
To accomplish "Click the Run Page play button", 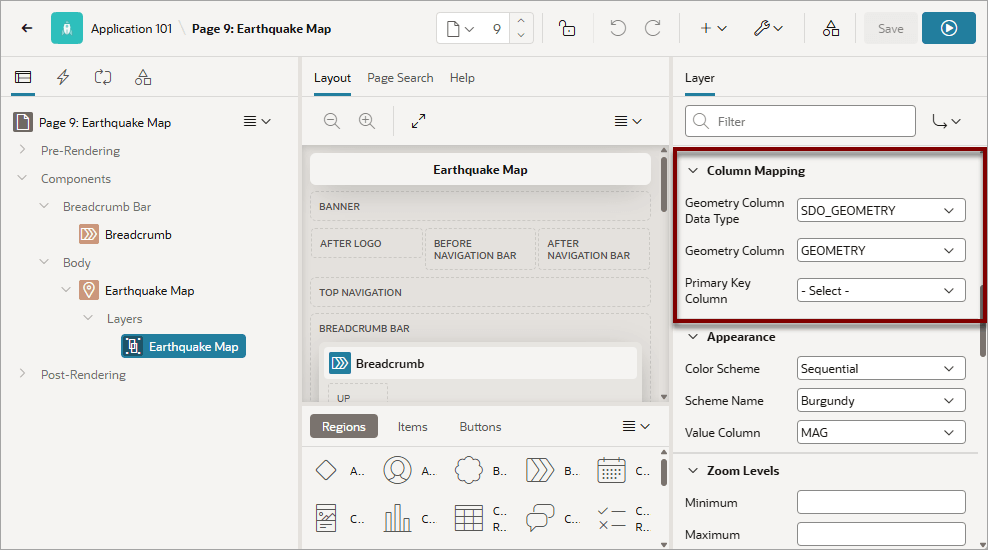I will [948, 28].
